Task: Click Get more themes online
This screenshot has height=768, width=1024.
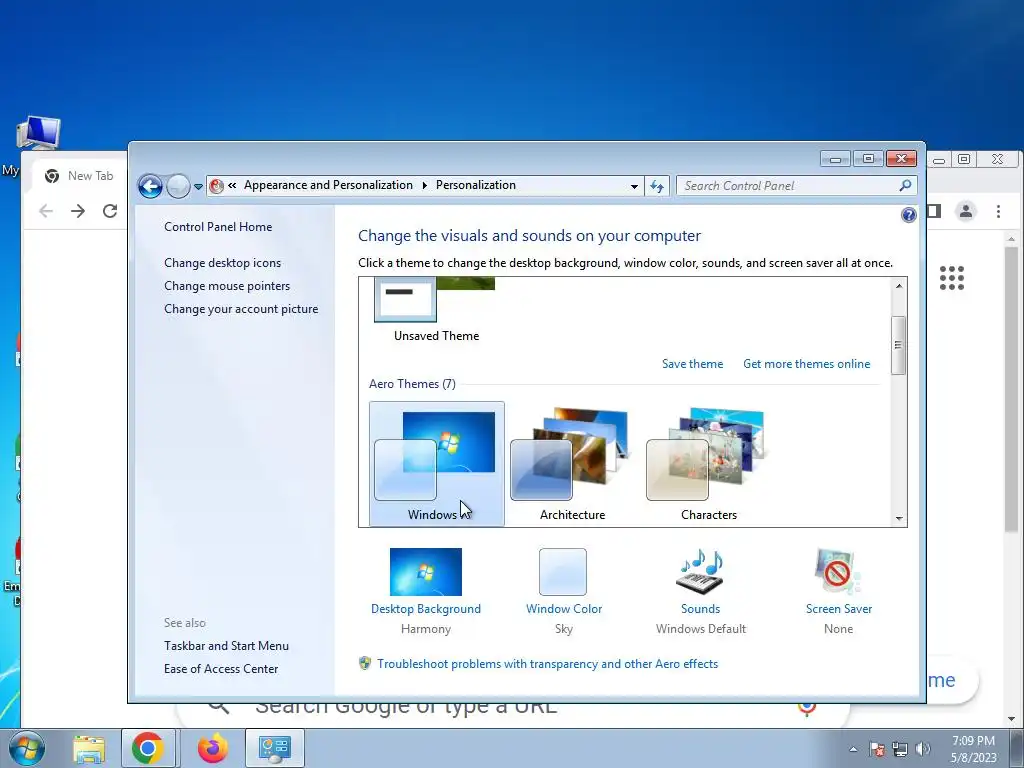Action: pyautogui.click(x=807, y=364)
